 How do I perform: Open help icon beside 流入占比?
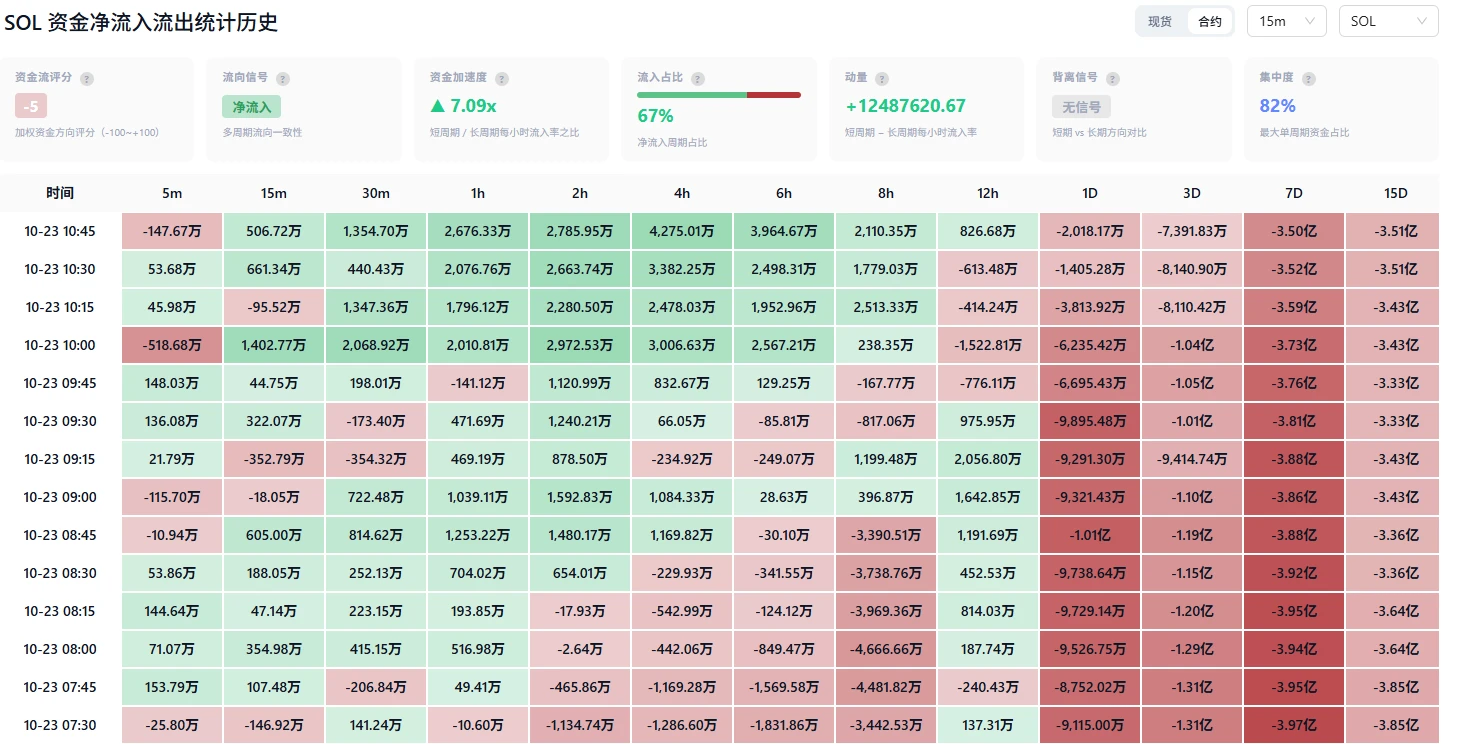pyautogui.click(x=698, y=78)
